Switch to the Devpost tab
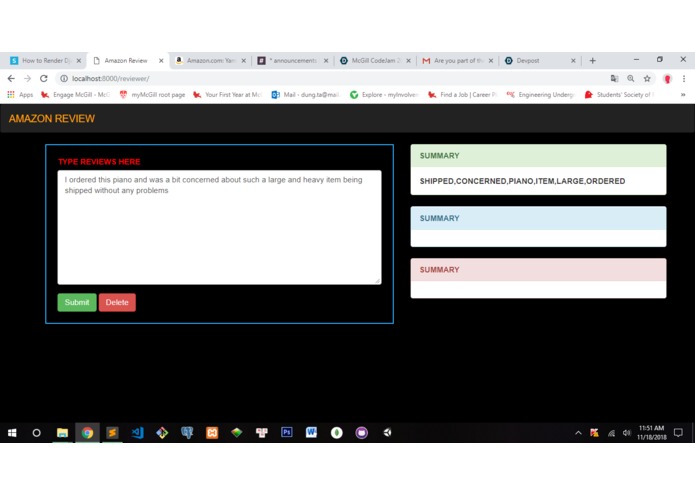Viewport: 695px width, 494px height. pos(540,60)
